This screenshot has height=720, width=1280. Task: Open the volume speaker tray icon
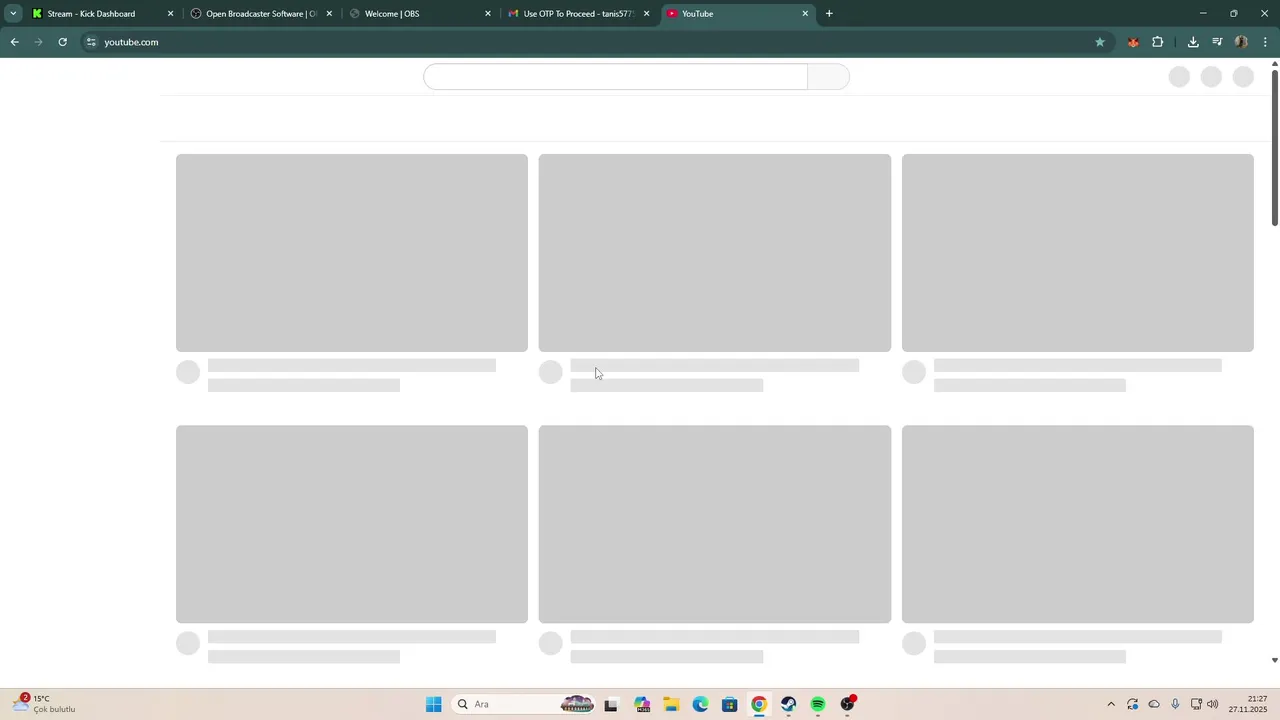point(1213,704)
